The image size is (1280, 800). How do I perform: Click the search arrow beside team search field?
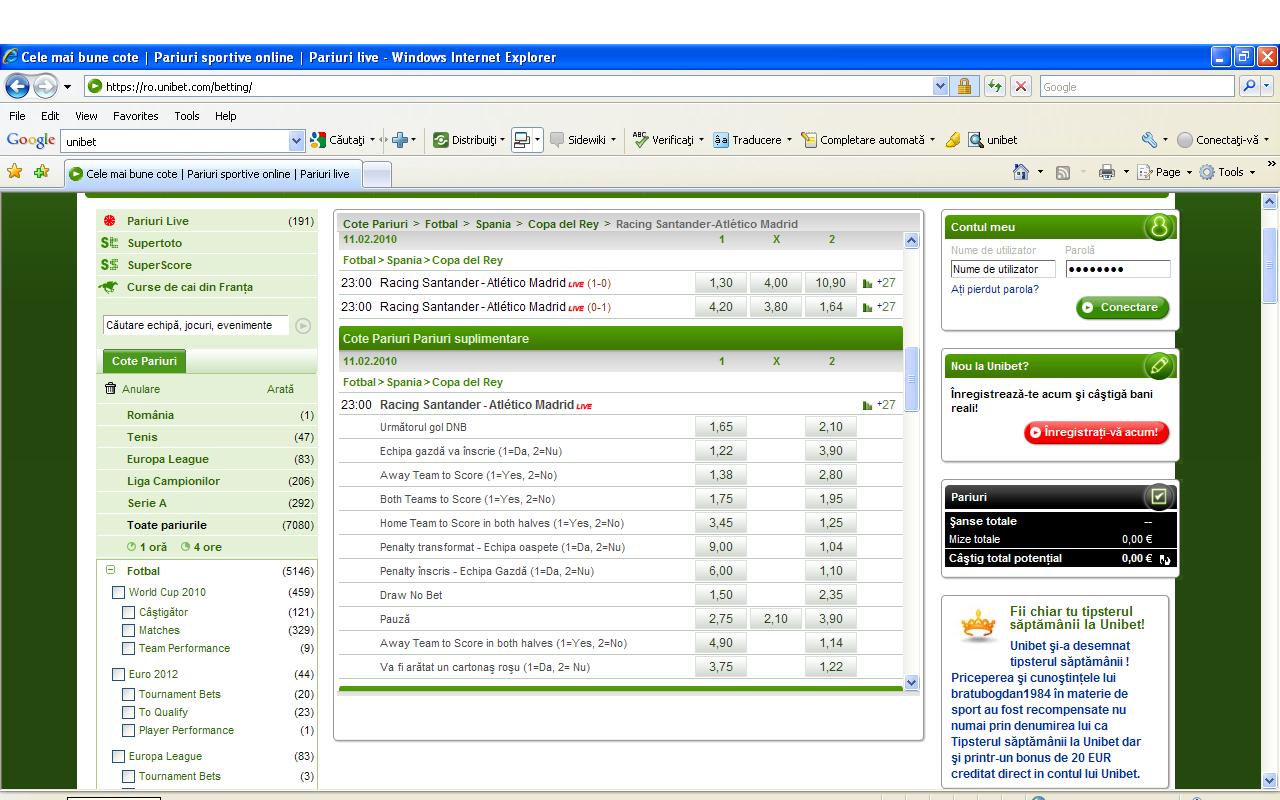(x=302, y=325)
